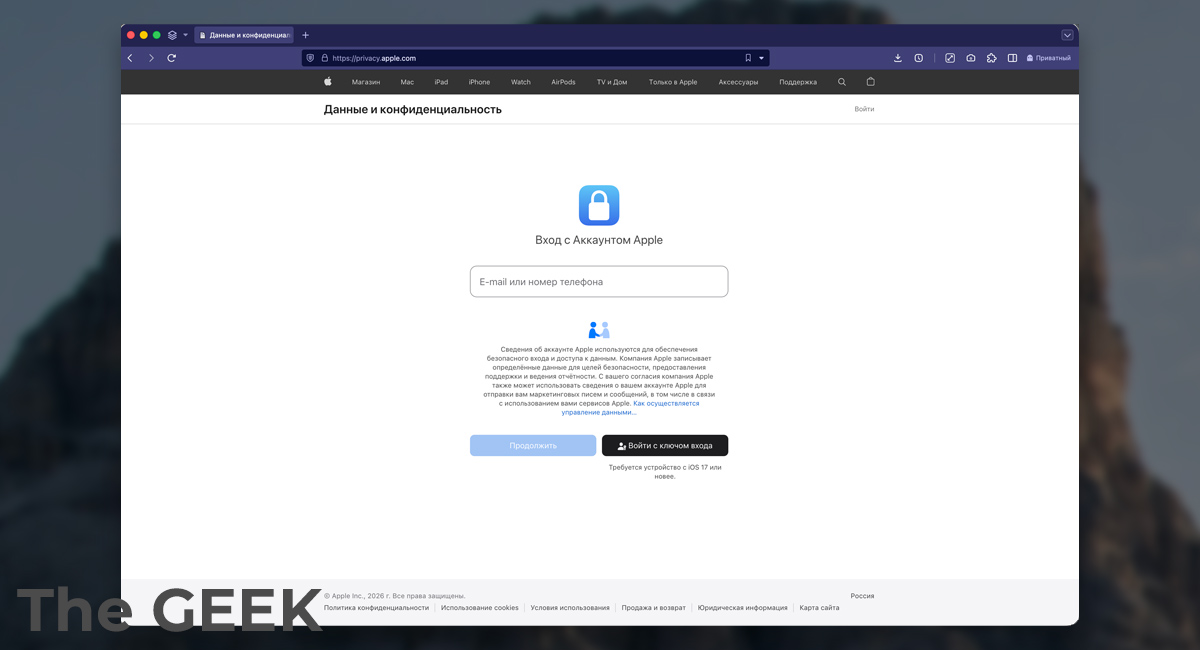Click the Войти с ключом входа button
The height and width of the screenshot is (650, 1200).
(665, 446)
